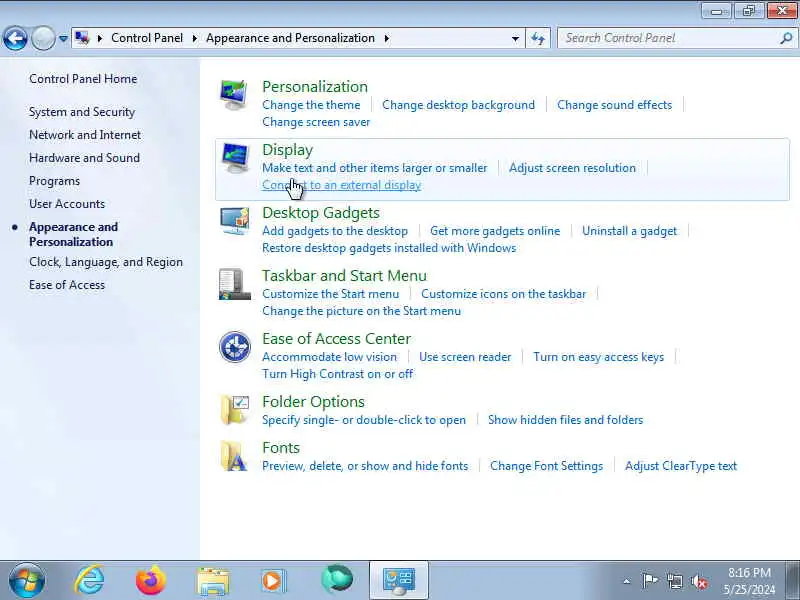The image size is (800, 600).
Task: Click Customize icons on the taskbar
Action: click(504, 294)
